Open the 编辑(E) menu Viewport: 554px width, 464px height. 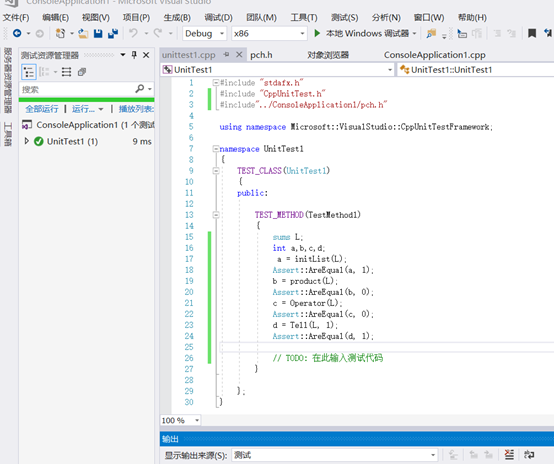pos(55,17)
